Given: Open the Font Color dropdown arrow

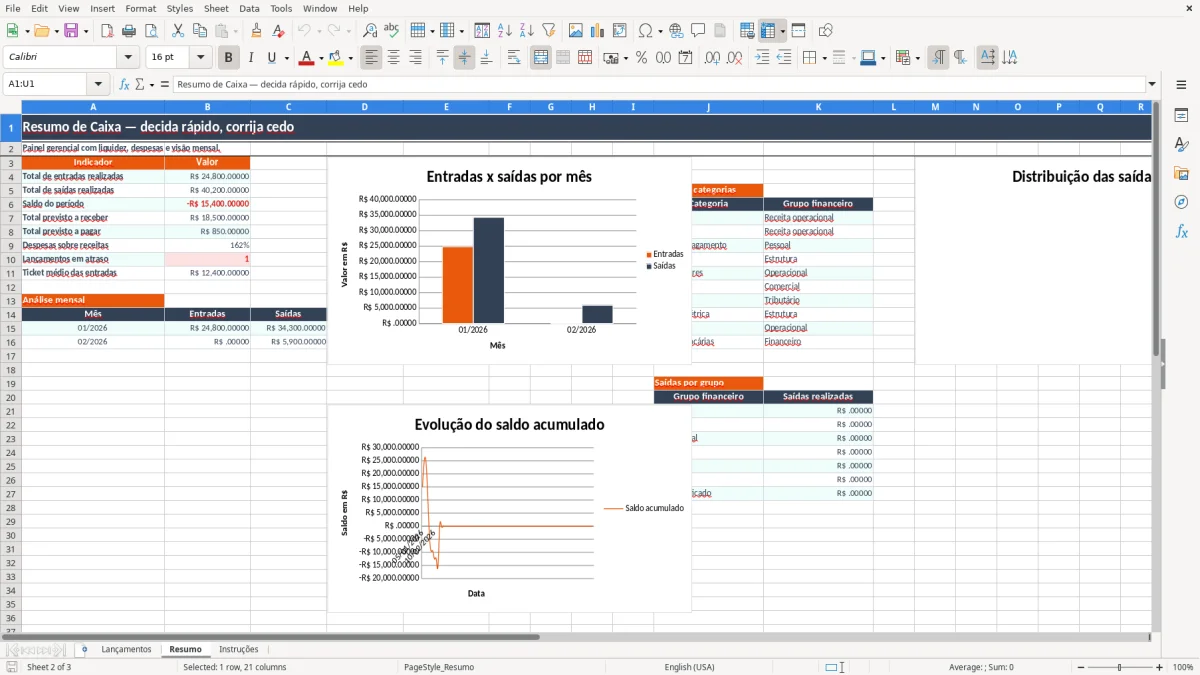Looking at the screenshot, I should tap(322, 58).
